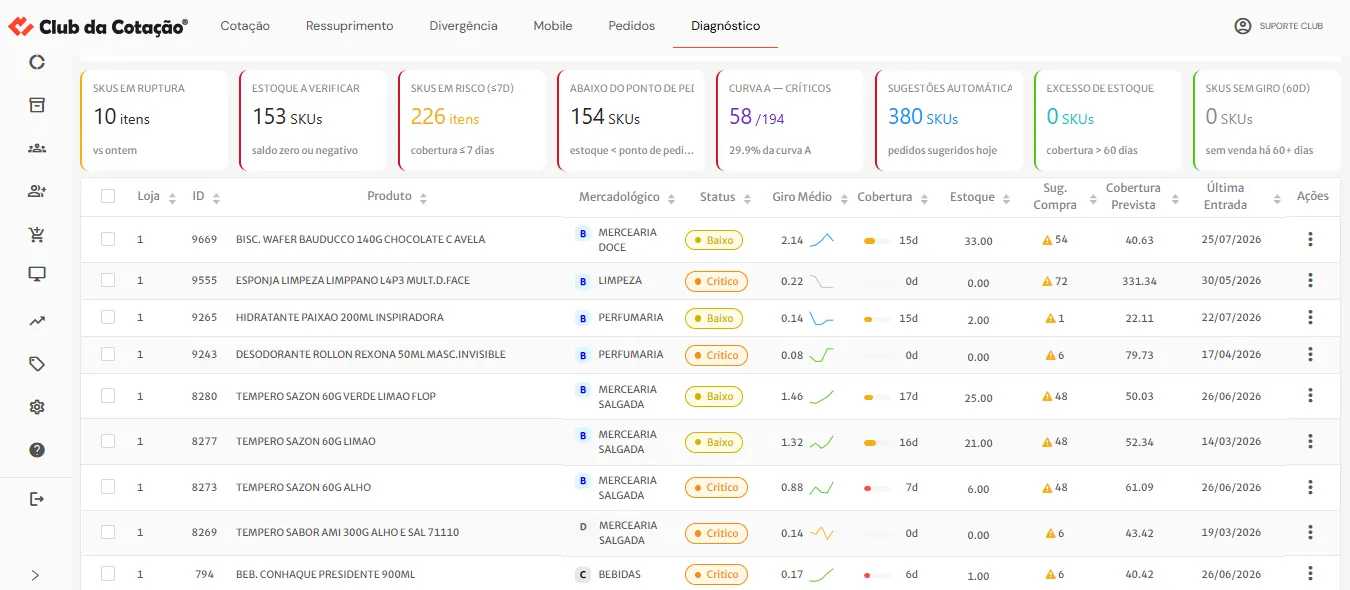Image resolution: width=1350 pixels, height=590 pixels.
Task: Open the SKUs em Risco card
Action: (x=472, y=120)
